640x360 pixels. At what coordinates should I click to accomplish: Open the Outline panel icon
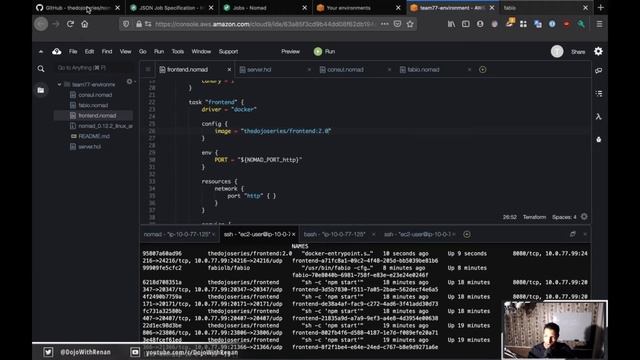coord(598,93)
